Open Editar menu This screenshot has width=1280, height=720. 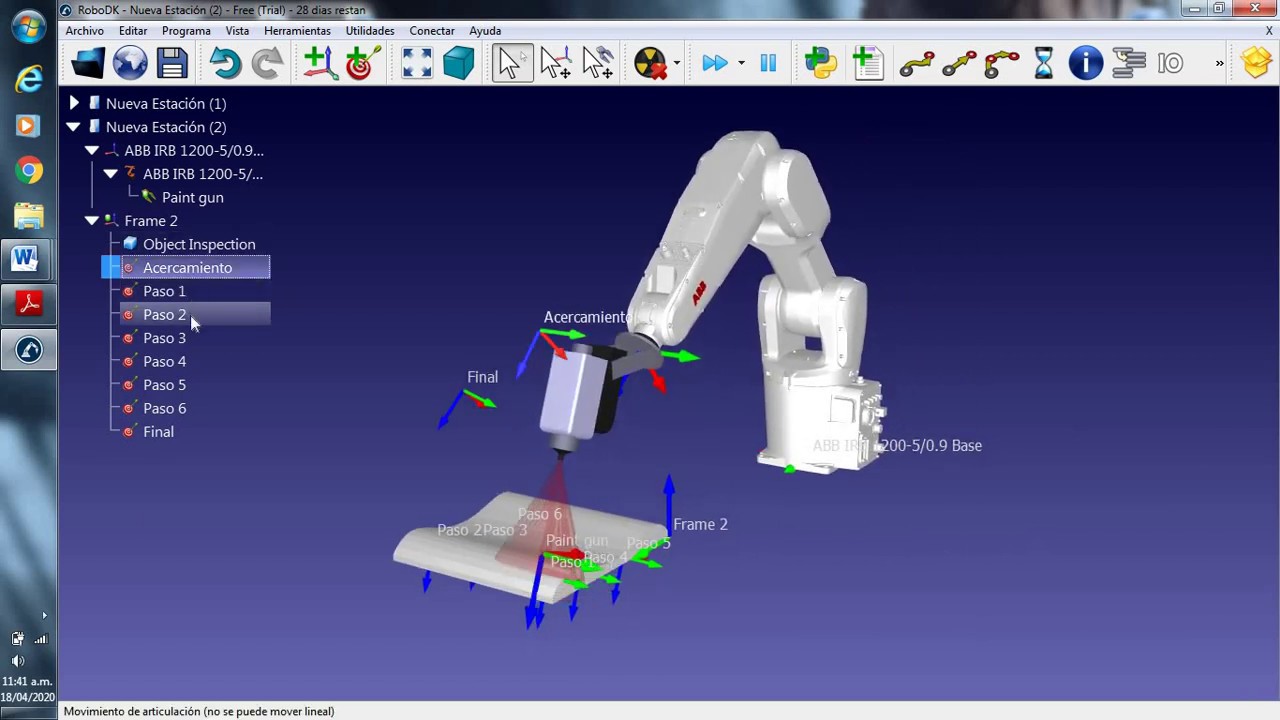pyautogui.click(x=133, y=31)
